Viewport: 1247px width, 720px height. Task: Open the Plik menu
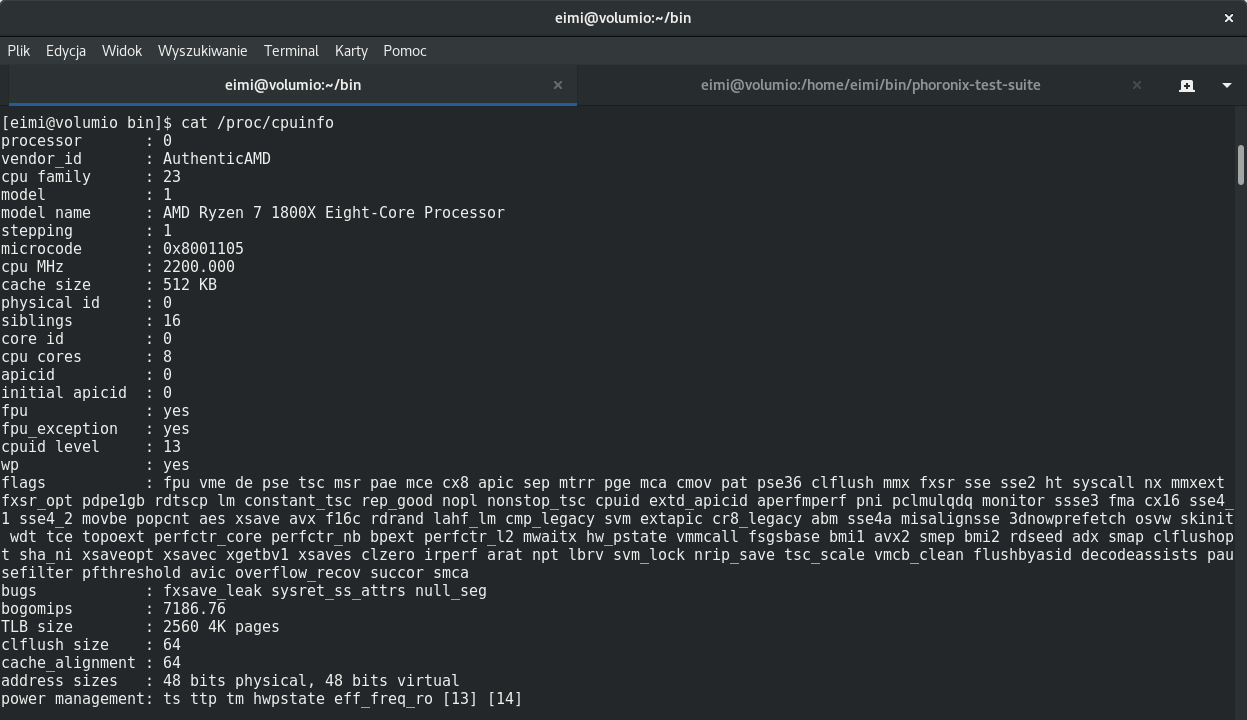point(18,50)
